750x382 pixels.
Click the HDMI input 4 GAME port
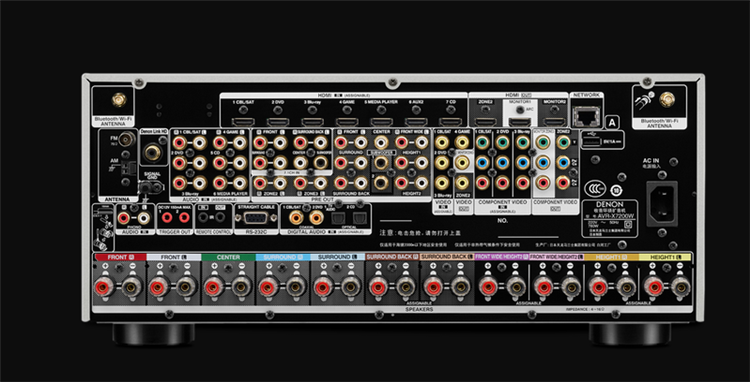click(x=347, y=121)
